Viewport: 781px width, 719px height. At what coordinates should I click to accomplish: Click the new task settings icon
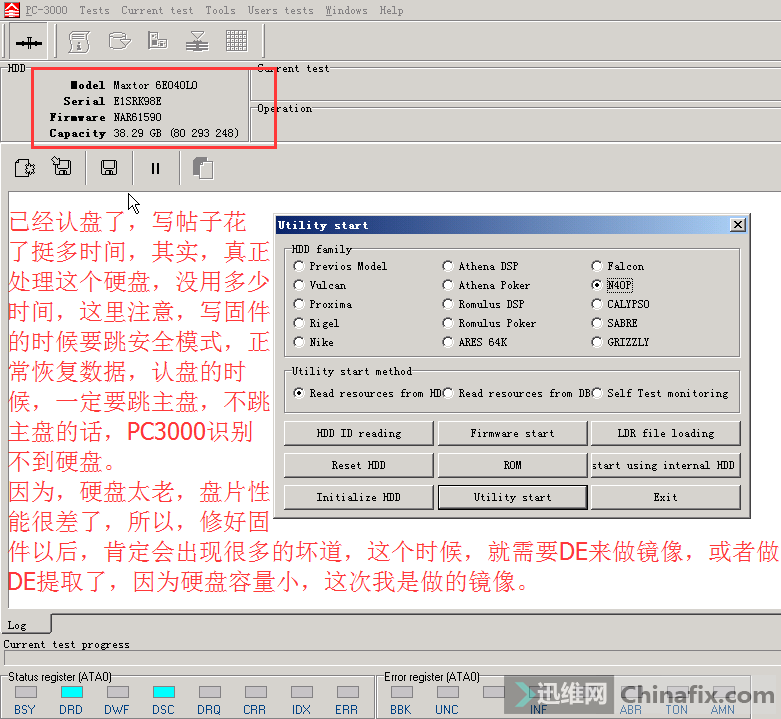point(24,168)
